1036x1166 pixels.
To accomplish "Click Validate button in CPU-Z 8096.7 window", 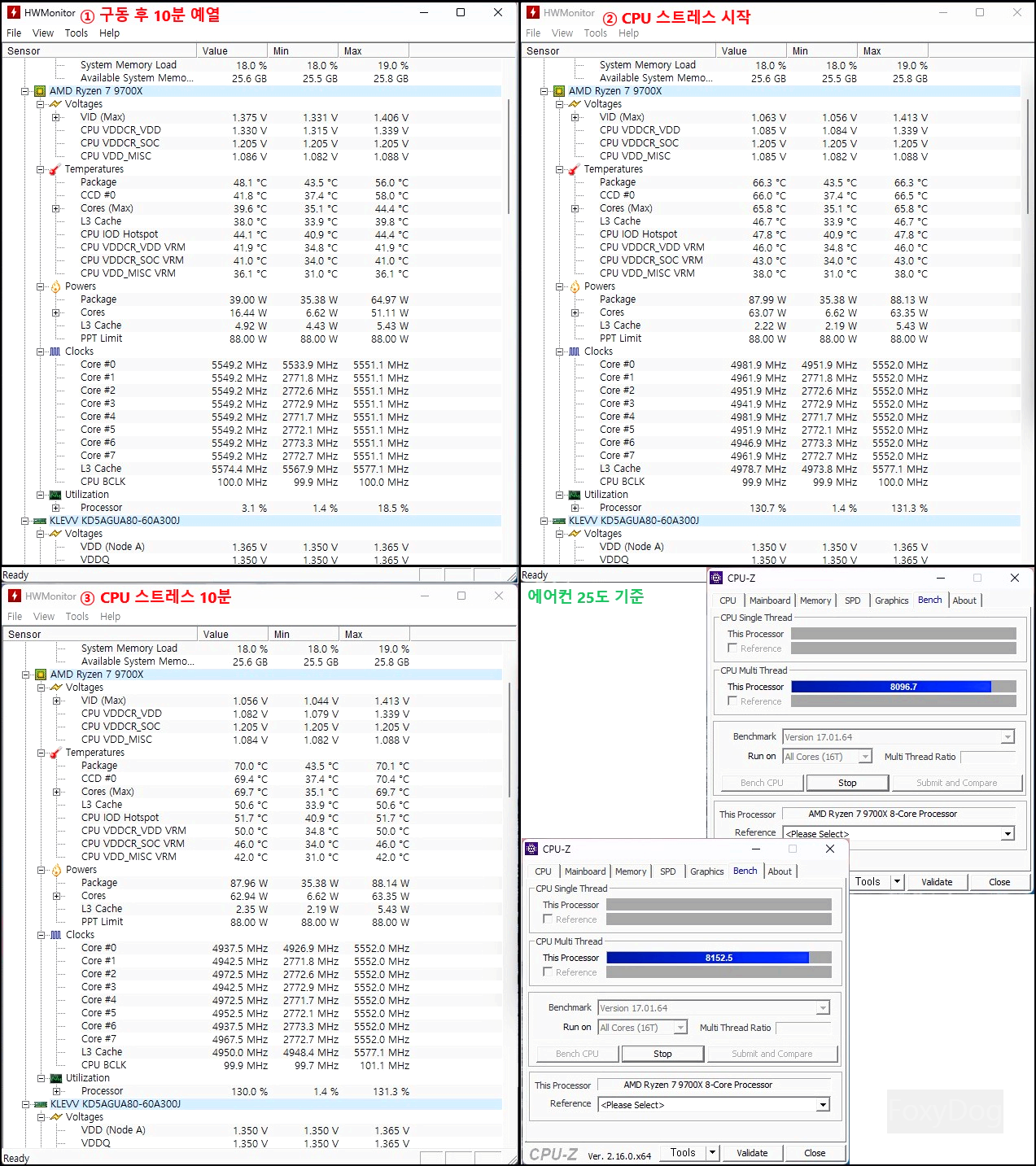I will coord(937,882).
